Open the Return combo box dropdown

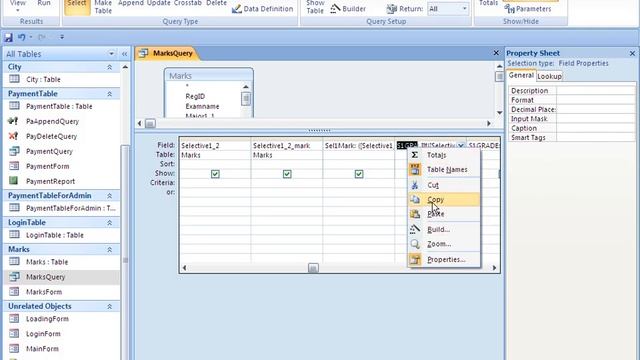pos(464,9)
